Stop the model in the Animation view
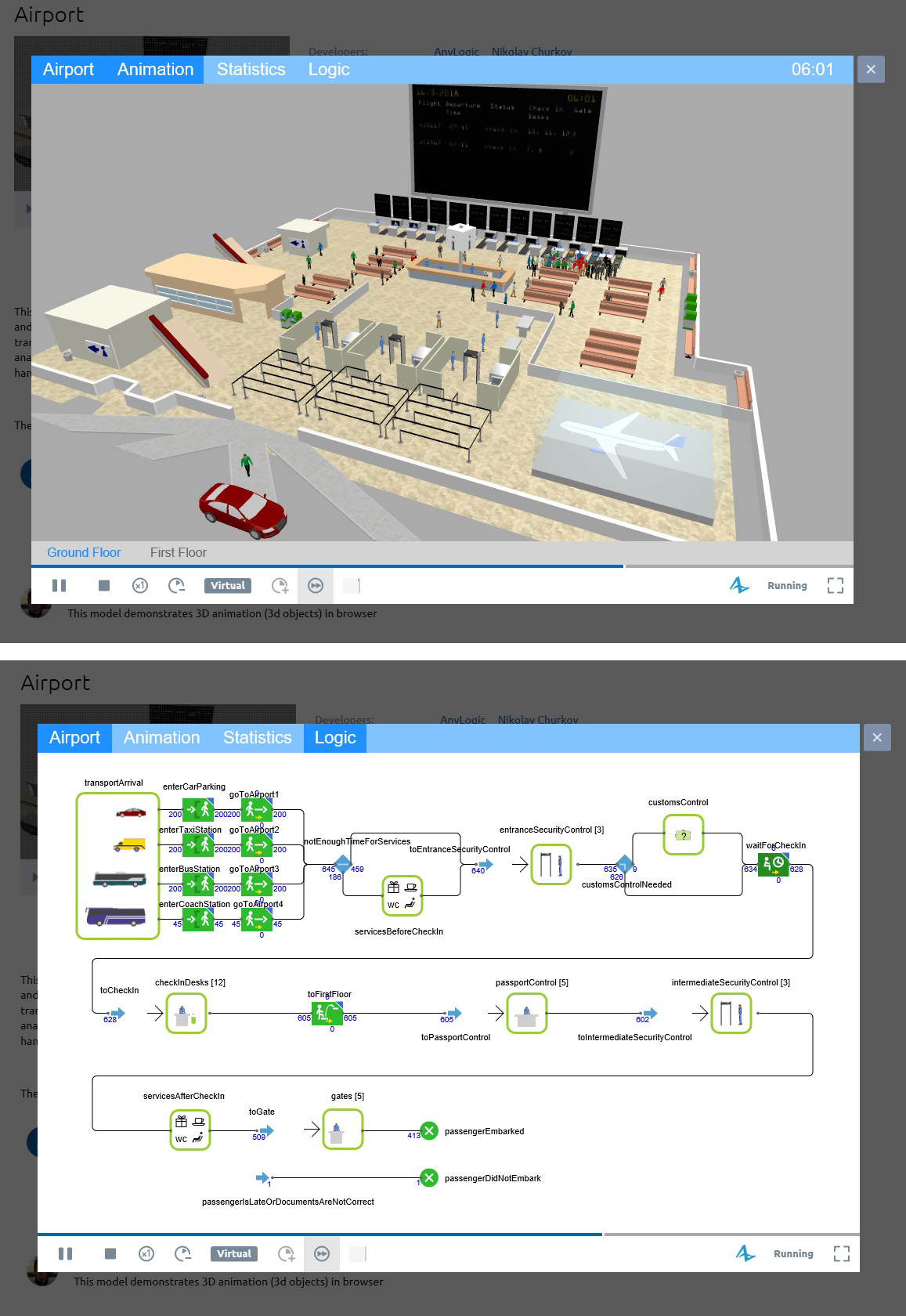906x1316 pixels. pyautogui.click(x=103, y=585)
